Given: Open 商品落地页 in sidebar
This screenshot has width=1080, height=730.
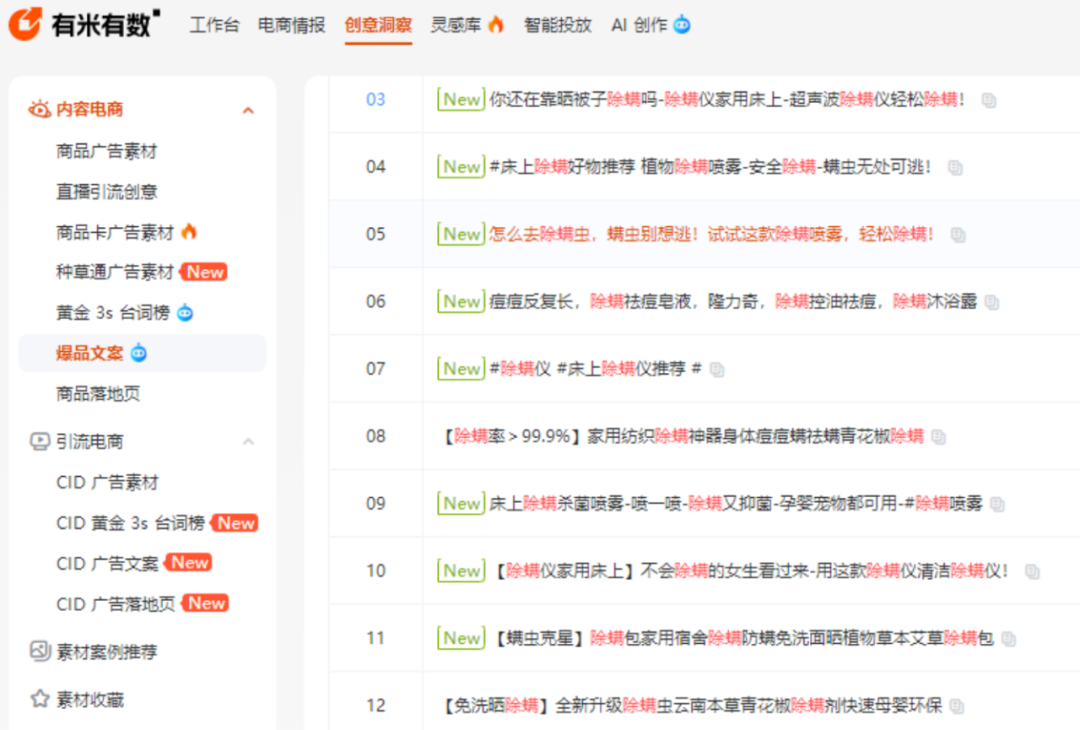Looking at the screenshot, I should coord(98,393).
